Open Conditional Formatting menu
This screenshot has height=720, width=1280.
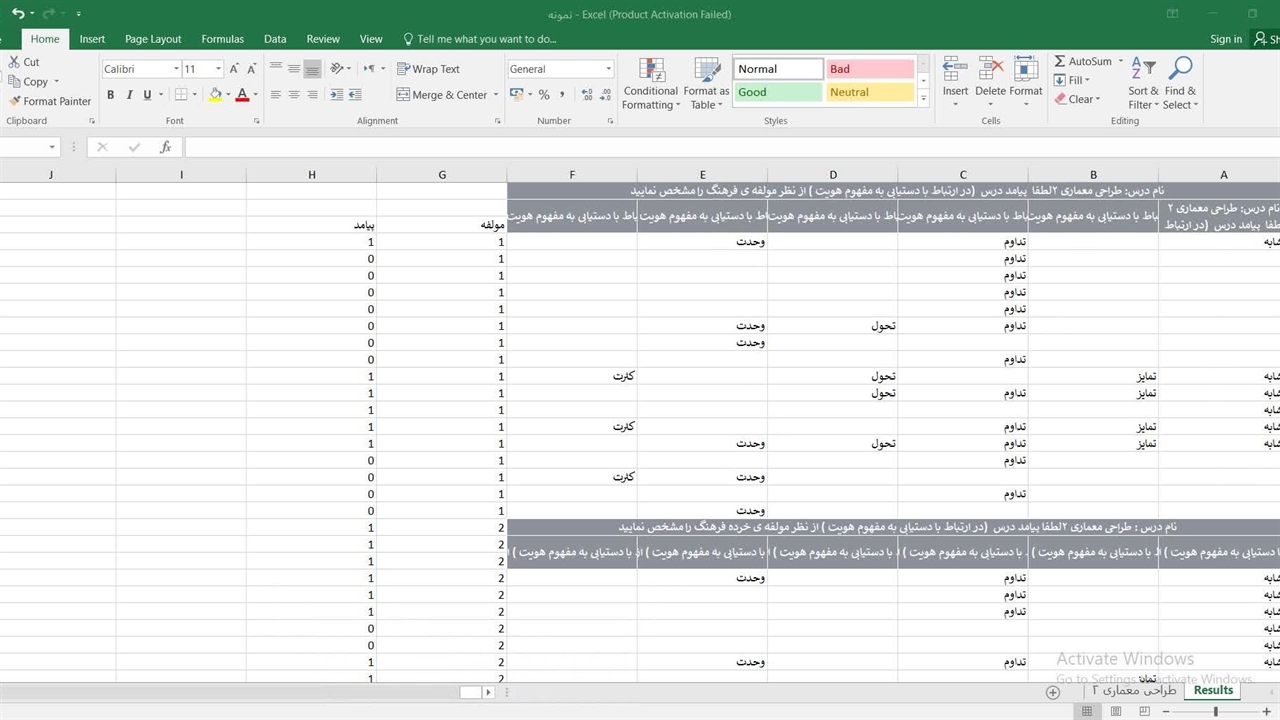(x=650, y=83)
